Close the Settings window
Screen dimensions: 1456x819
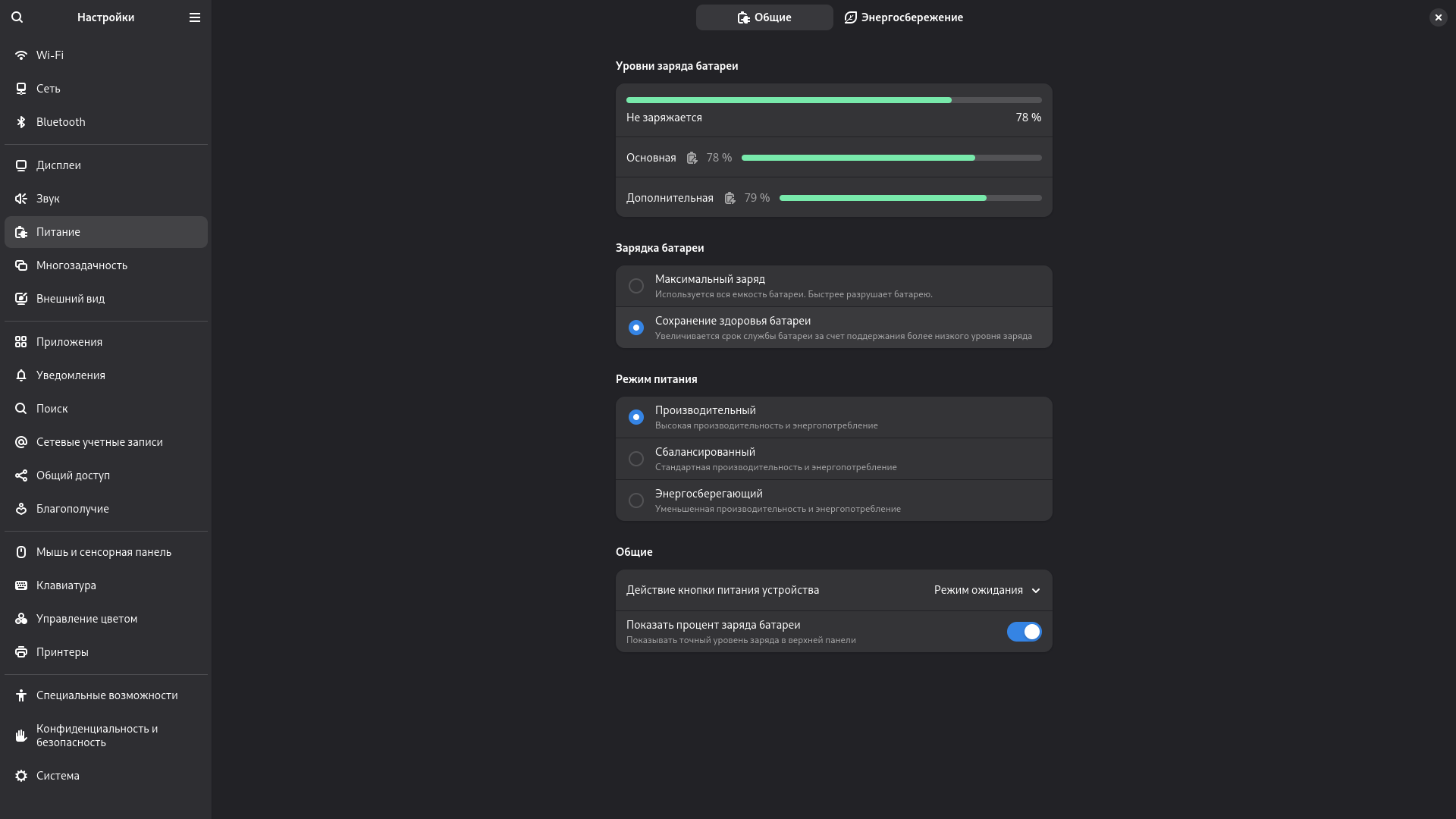point(1438,17)
